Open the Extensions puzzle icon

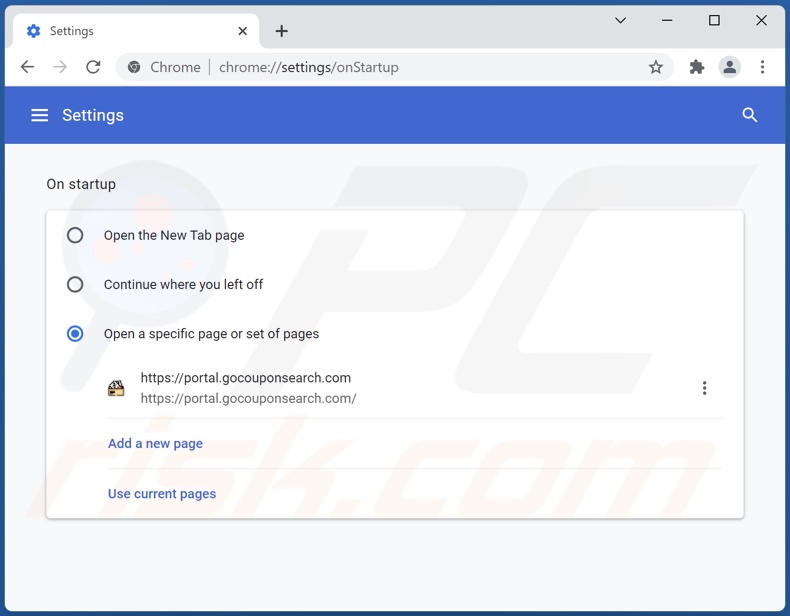tap(697, 67)
